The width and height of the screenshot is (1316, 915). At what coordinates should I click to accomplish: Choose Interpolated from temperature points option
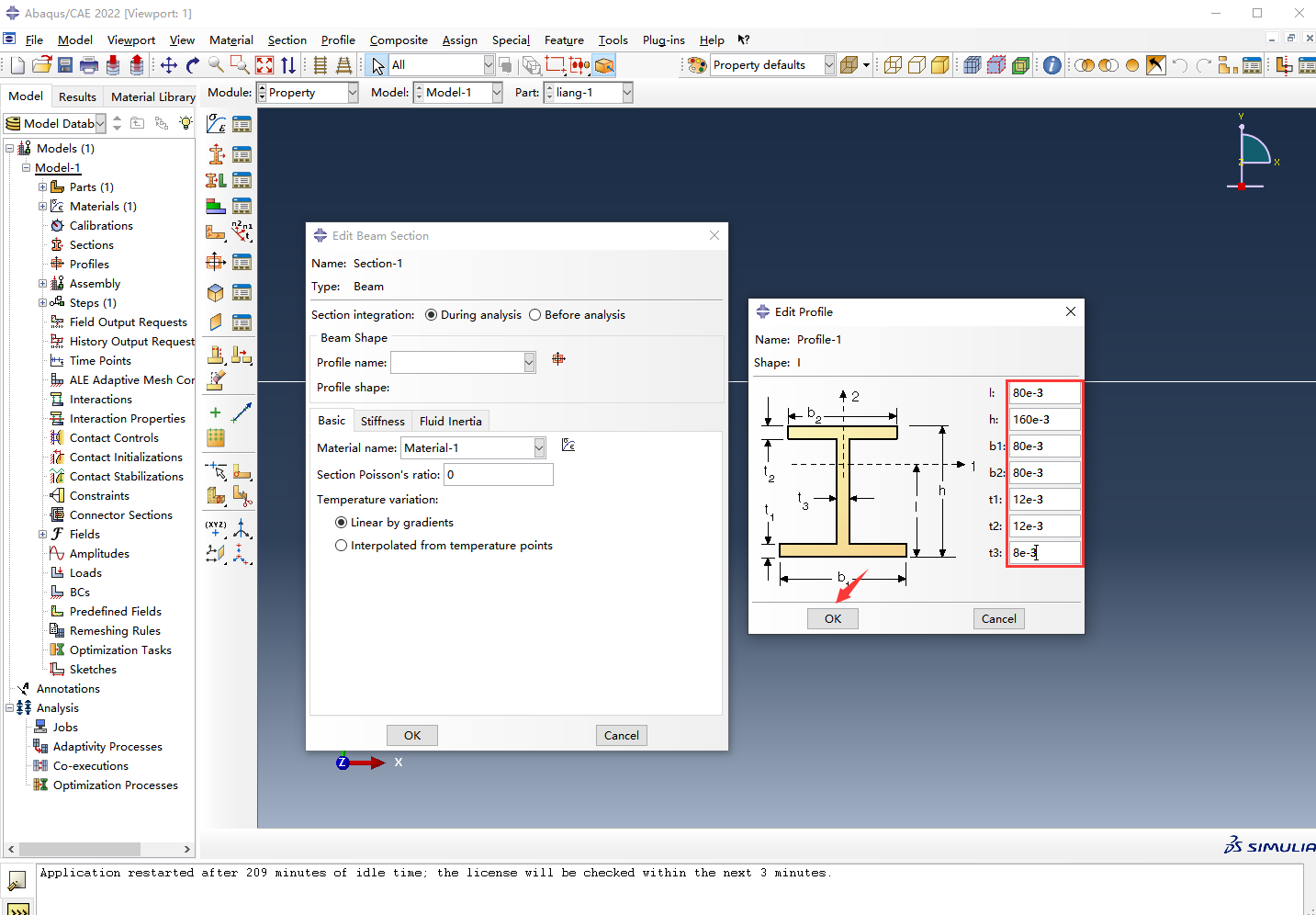342,546
